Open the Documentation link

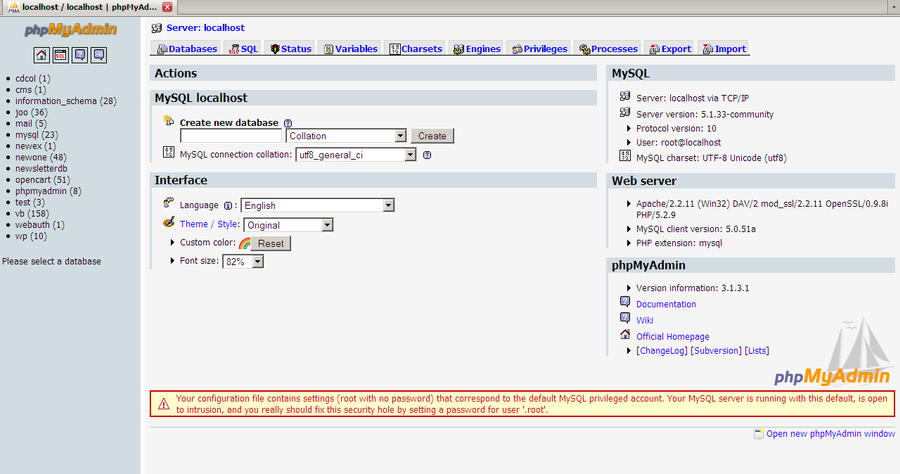(666, 304)
